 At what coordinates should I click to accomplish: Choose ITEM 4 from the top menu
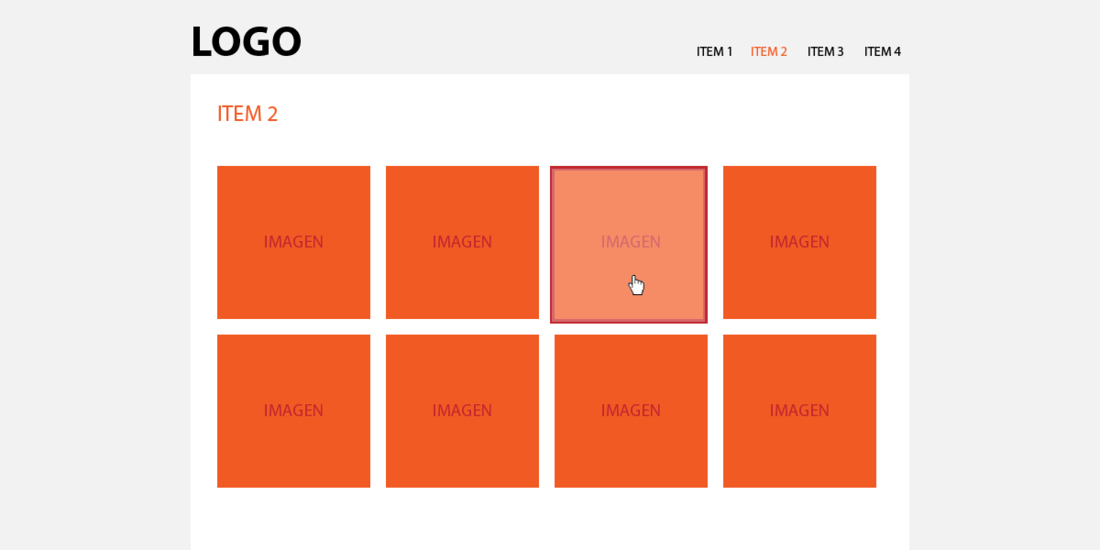883,51
